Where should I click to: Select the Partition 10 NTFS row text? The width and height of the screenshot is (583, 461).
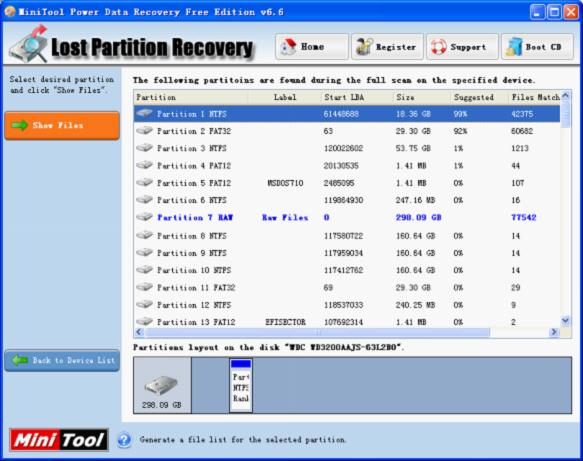194,270
